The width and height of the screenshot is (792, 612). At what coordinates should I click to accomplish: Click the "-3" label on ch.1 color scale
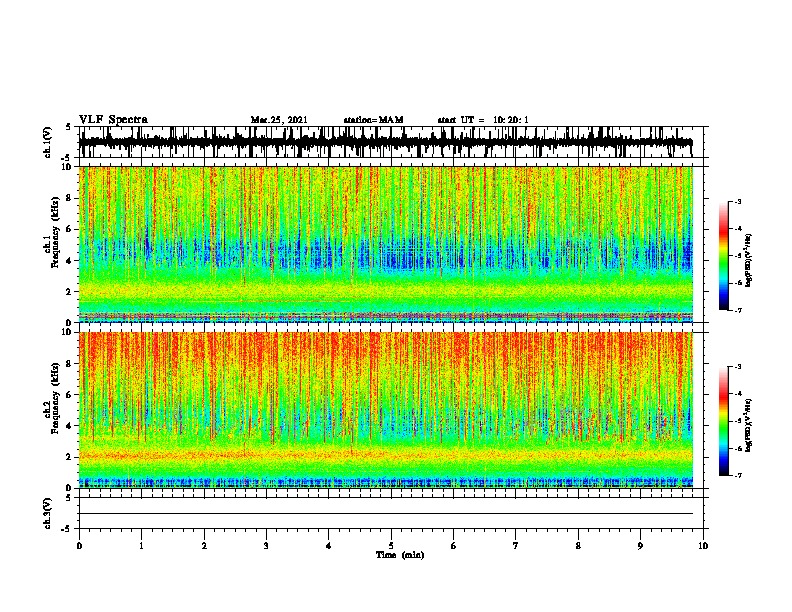pos(738,201)
